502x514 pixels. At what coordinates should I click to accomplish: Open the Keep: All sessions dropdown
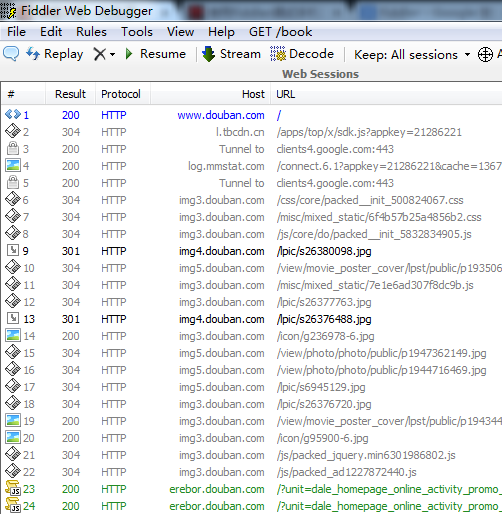click(x=412, y=54)
